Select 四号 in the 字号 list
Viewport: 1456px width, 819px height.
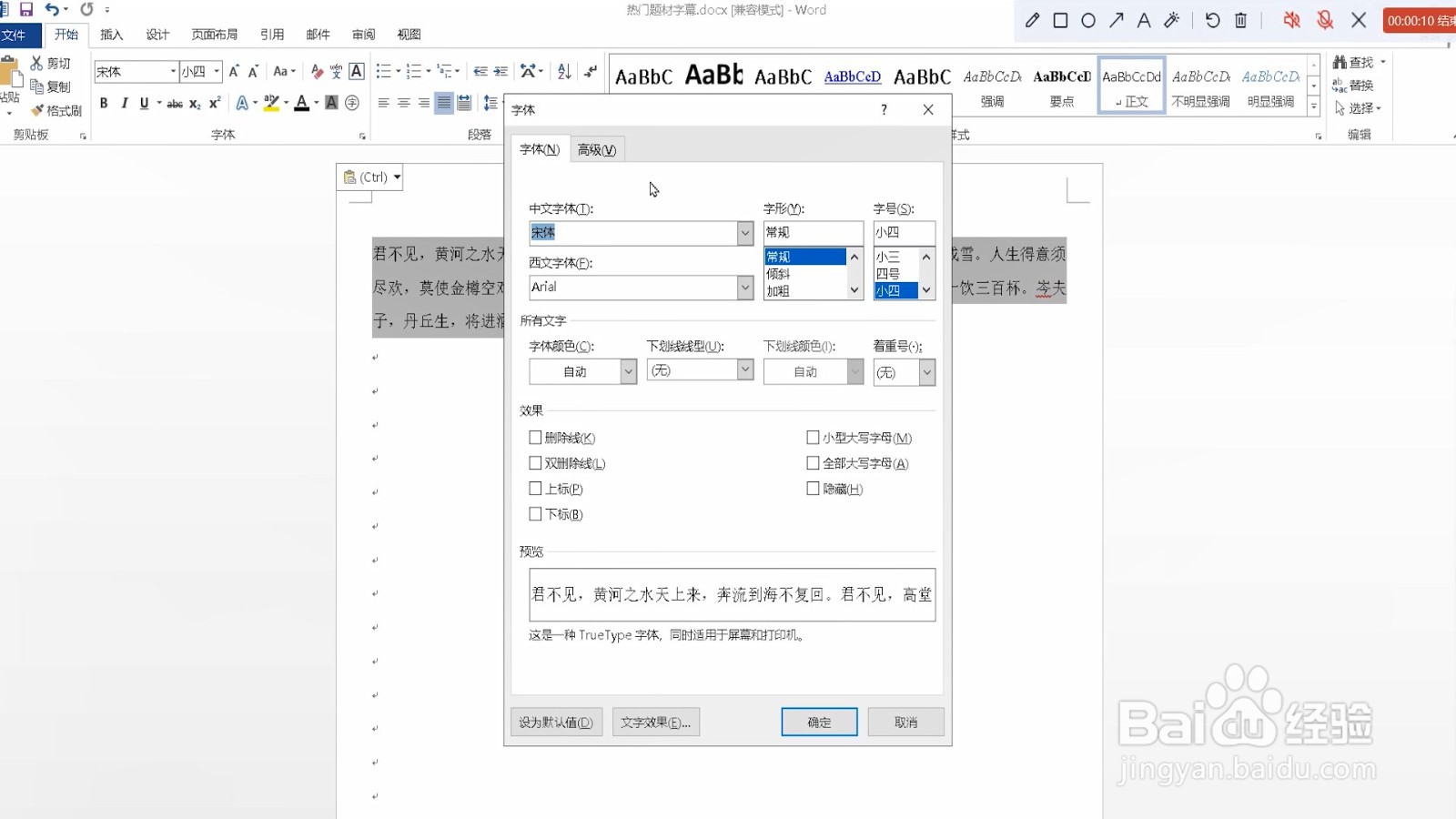pos(895,274)
